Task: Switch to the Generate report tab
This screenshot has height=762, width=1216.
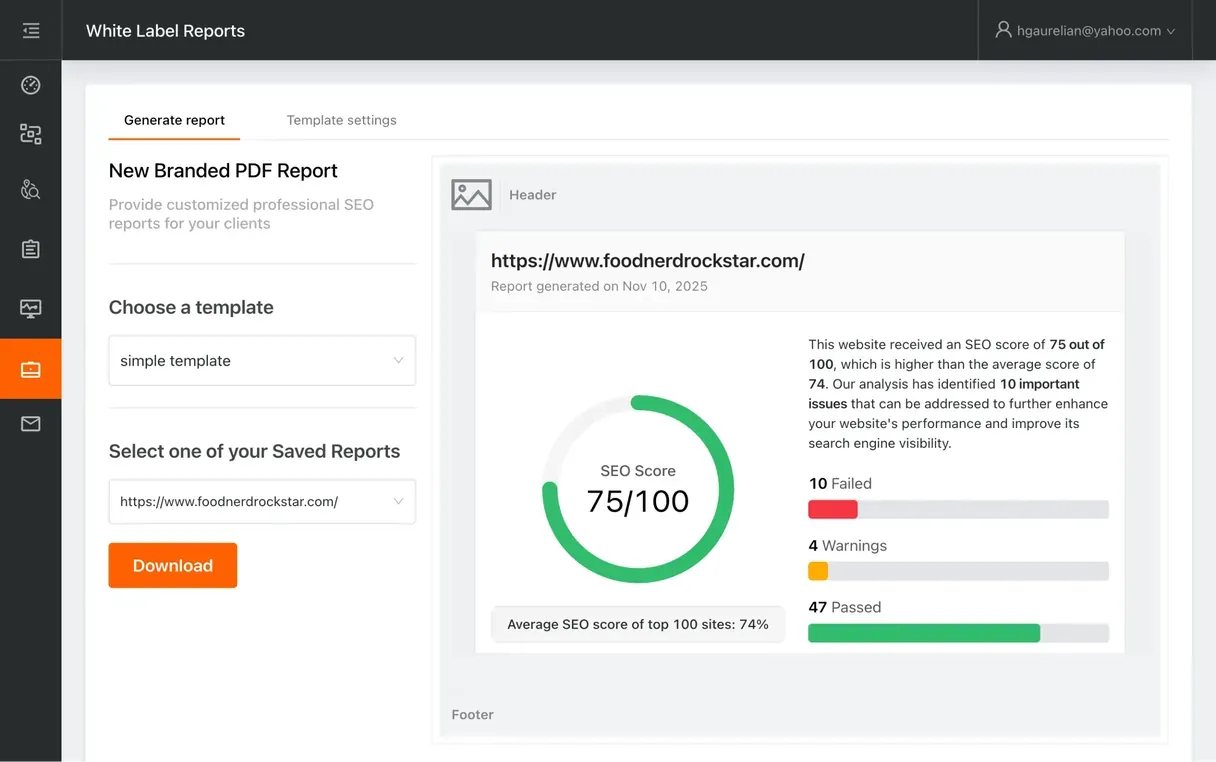Action: pyautogui.click(x=174, y=120)
